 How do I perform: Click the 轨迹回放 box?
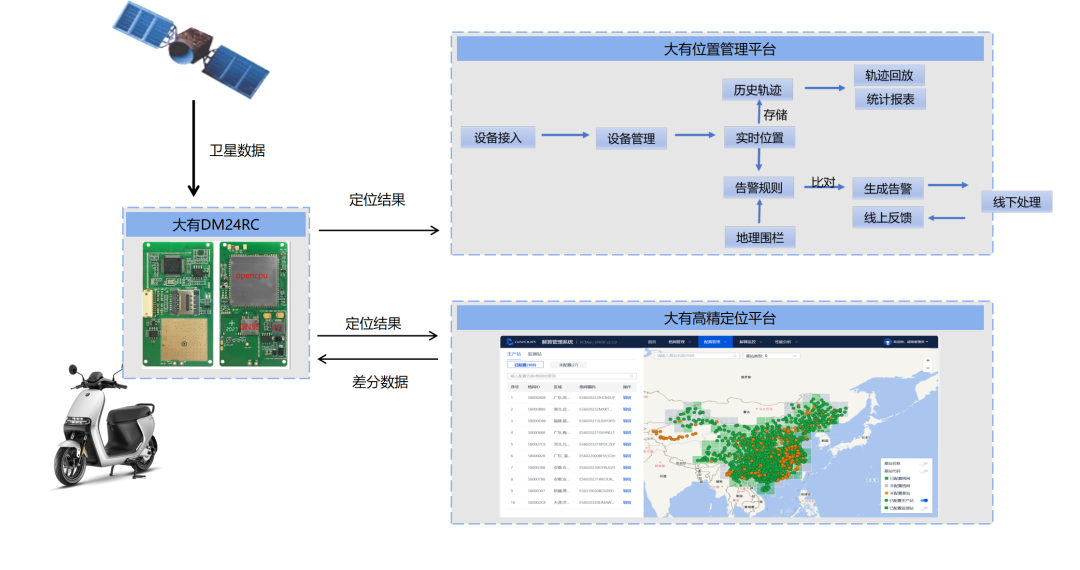pyautogui.click(x=889, y=76)
